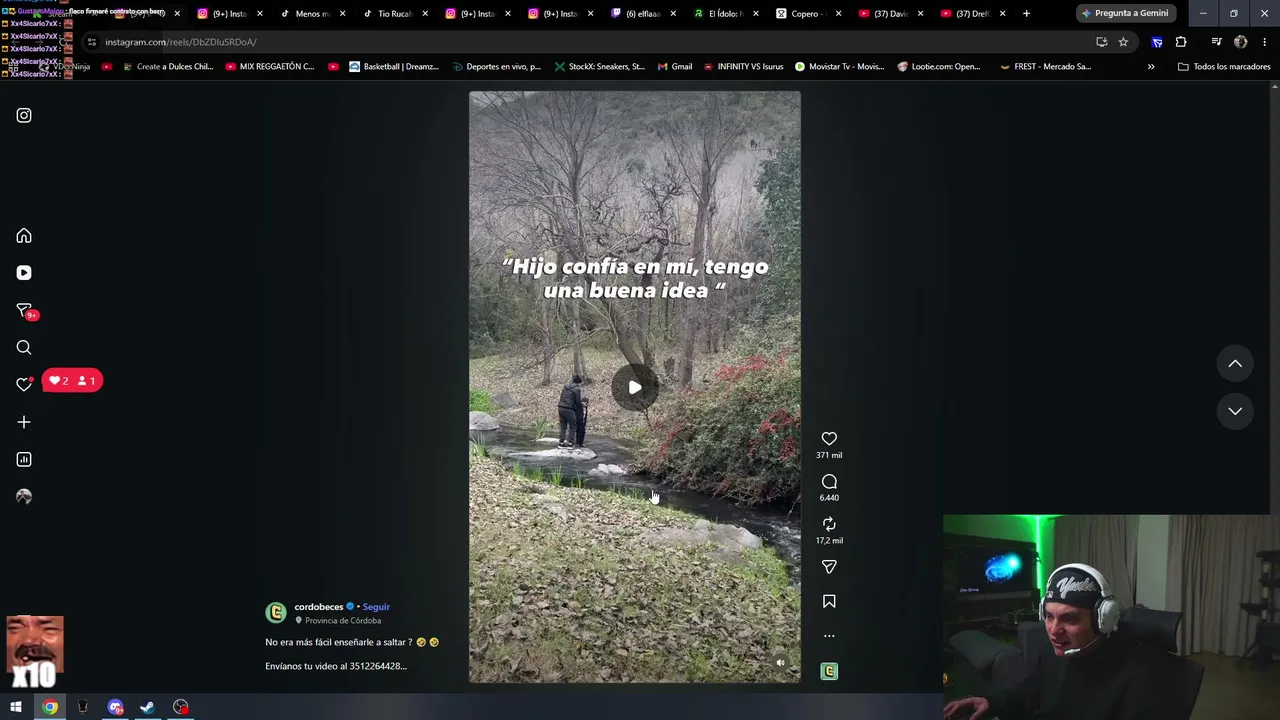Open the 'MIX REGGAETÓN C...' bookmark
Screen dimensions: 1280x720
pos(270,67)
